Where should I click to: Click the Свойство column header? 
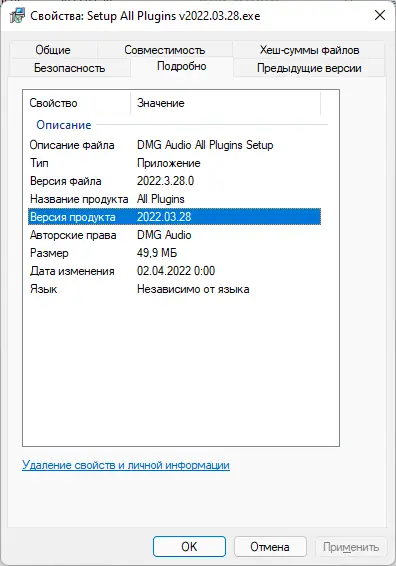coord(76,103)
